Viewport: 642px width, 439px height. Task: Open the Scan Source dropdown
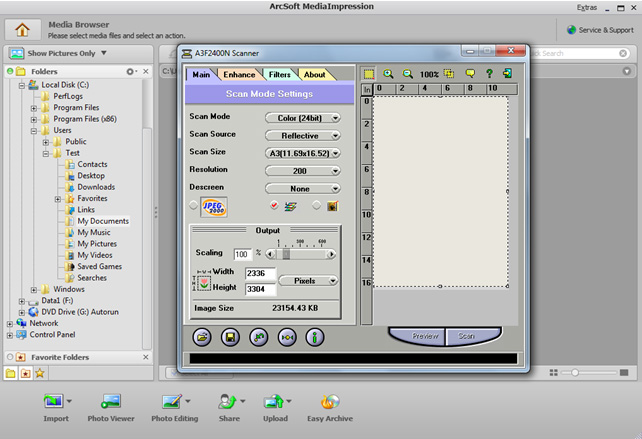point(303,136)
